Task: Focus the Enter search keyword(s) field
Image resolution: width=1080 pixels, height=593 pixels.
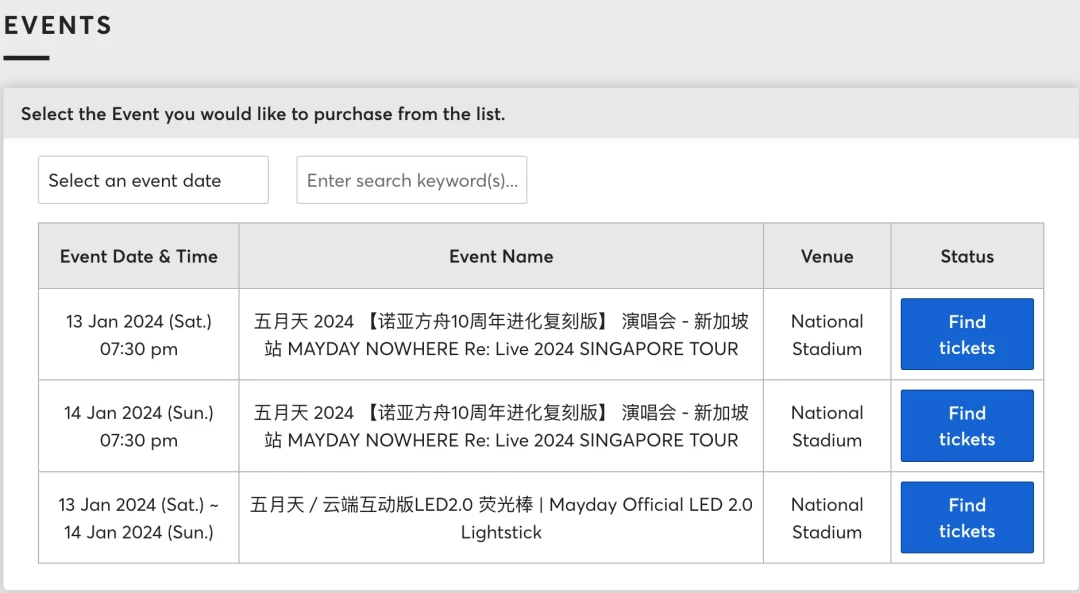Action: (411, 180)
